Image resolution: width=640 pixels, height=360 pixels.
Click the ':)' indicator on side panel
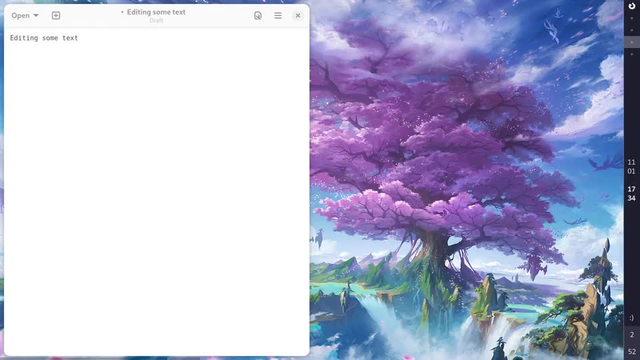tap(631, 318)
